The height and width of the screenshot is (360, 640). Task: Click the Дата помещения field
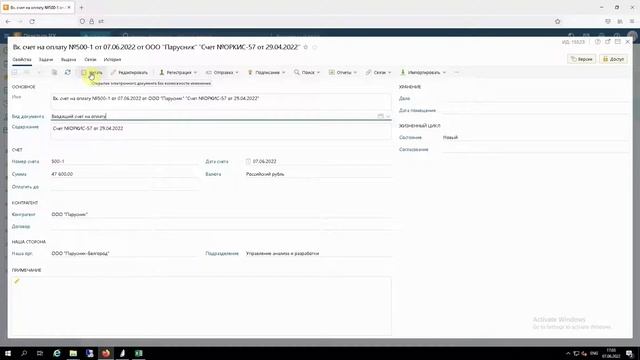pyautogui.click(x=536, y=111)
